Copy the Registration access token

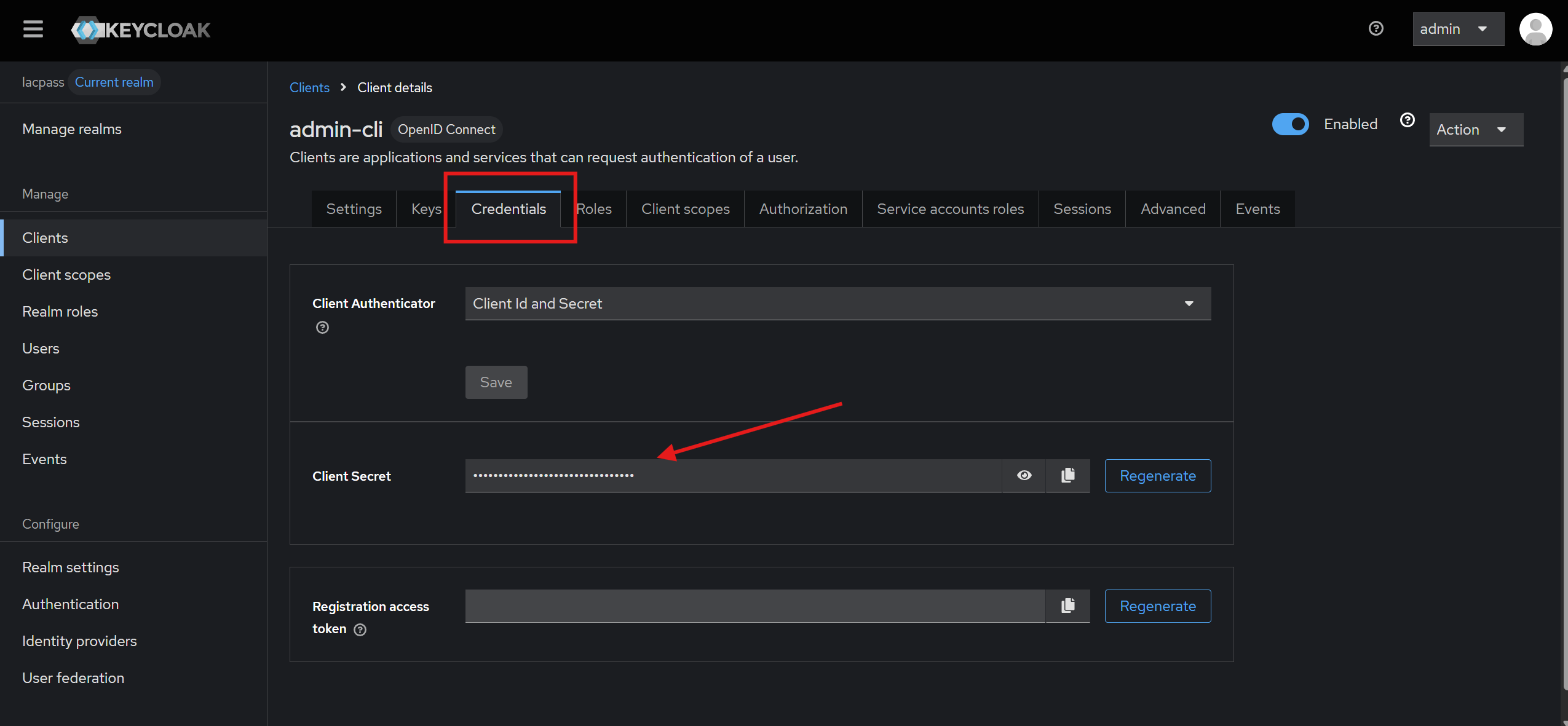point(1068,606)
